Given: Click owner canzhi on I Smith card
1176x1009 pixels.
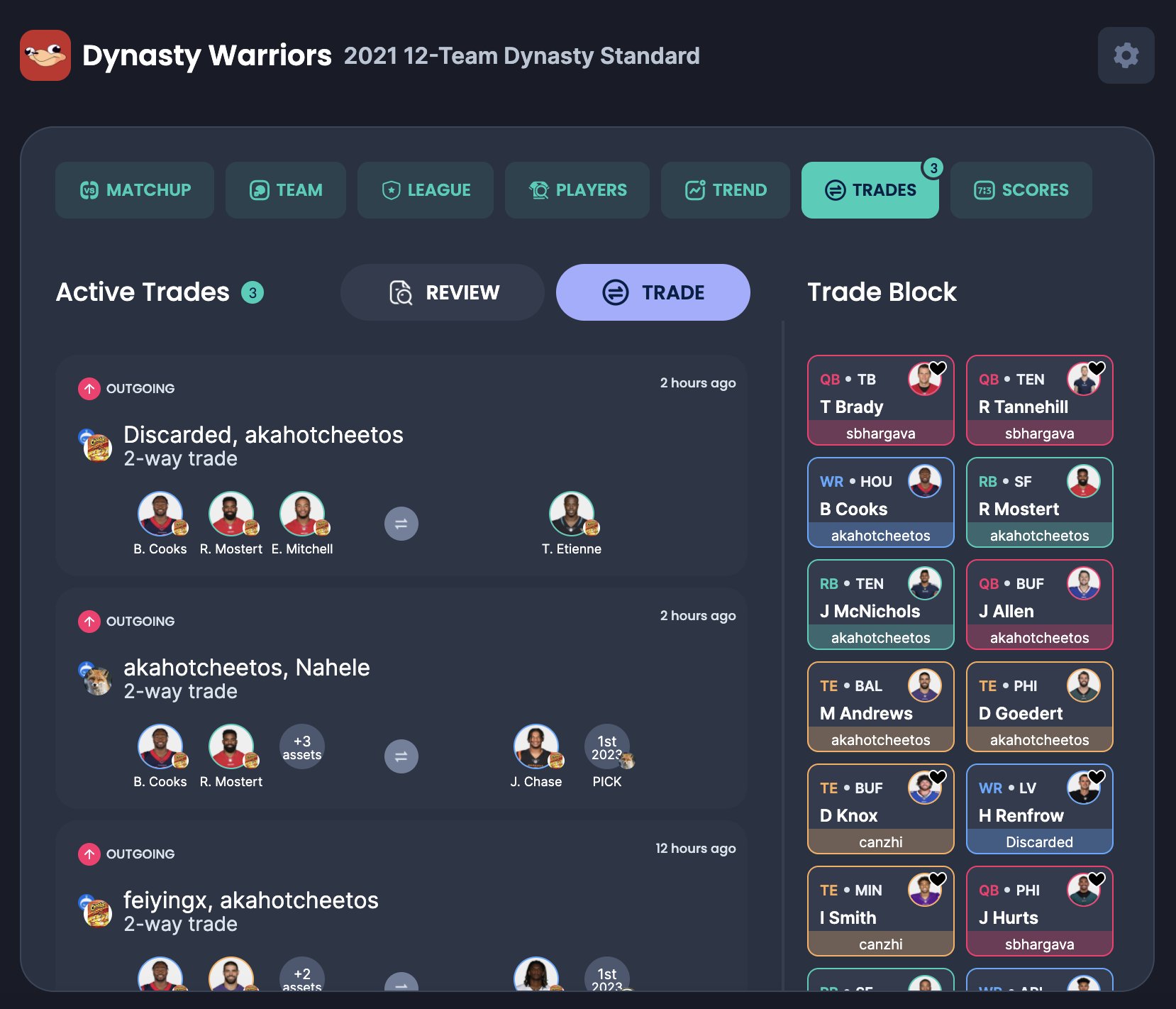Looking at the screenshot, I should click(881, 944).
